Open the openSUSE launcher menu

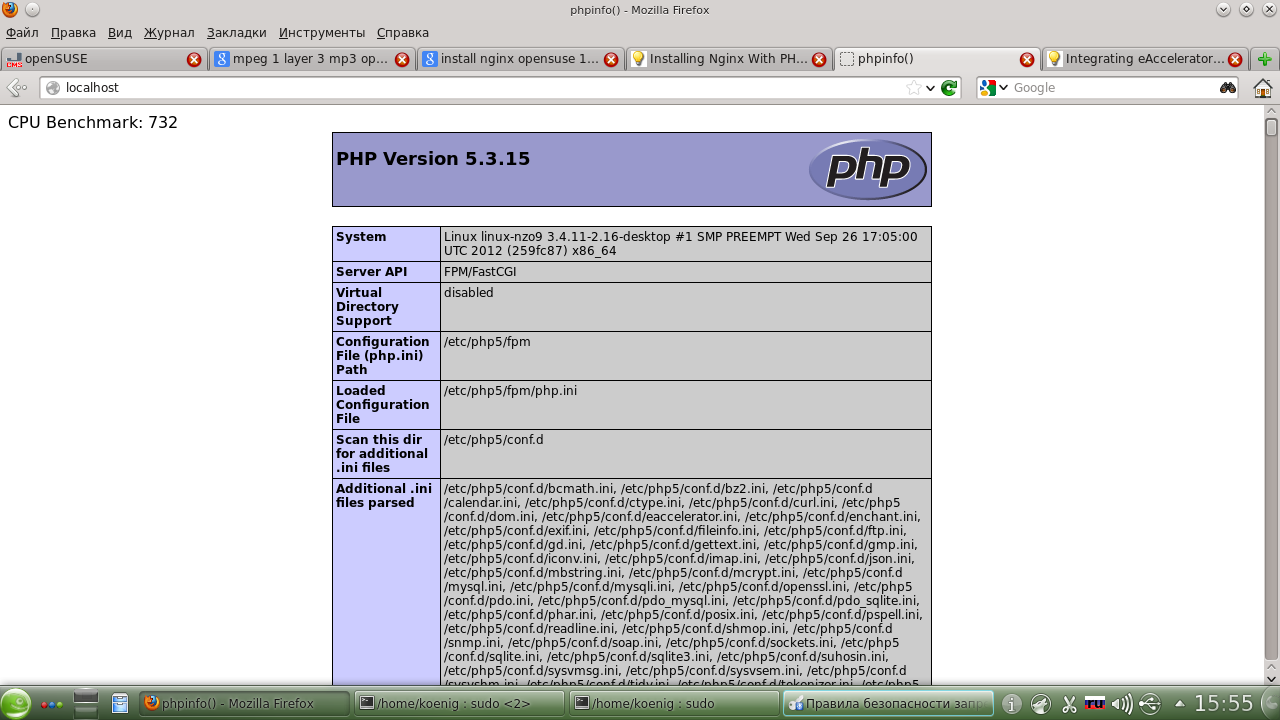tap(16, 704)
